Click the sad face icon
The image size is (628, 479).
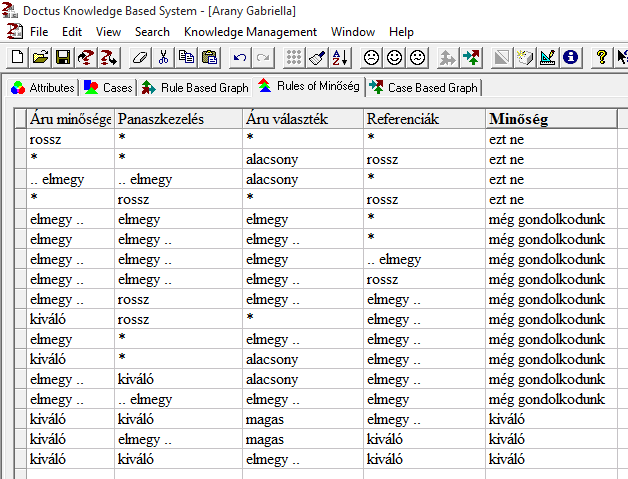[371, 57]
